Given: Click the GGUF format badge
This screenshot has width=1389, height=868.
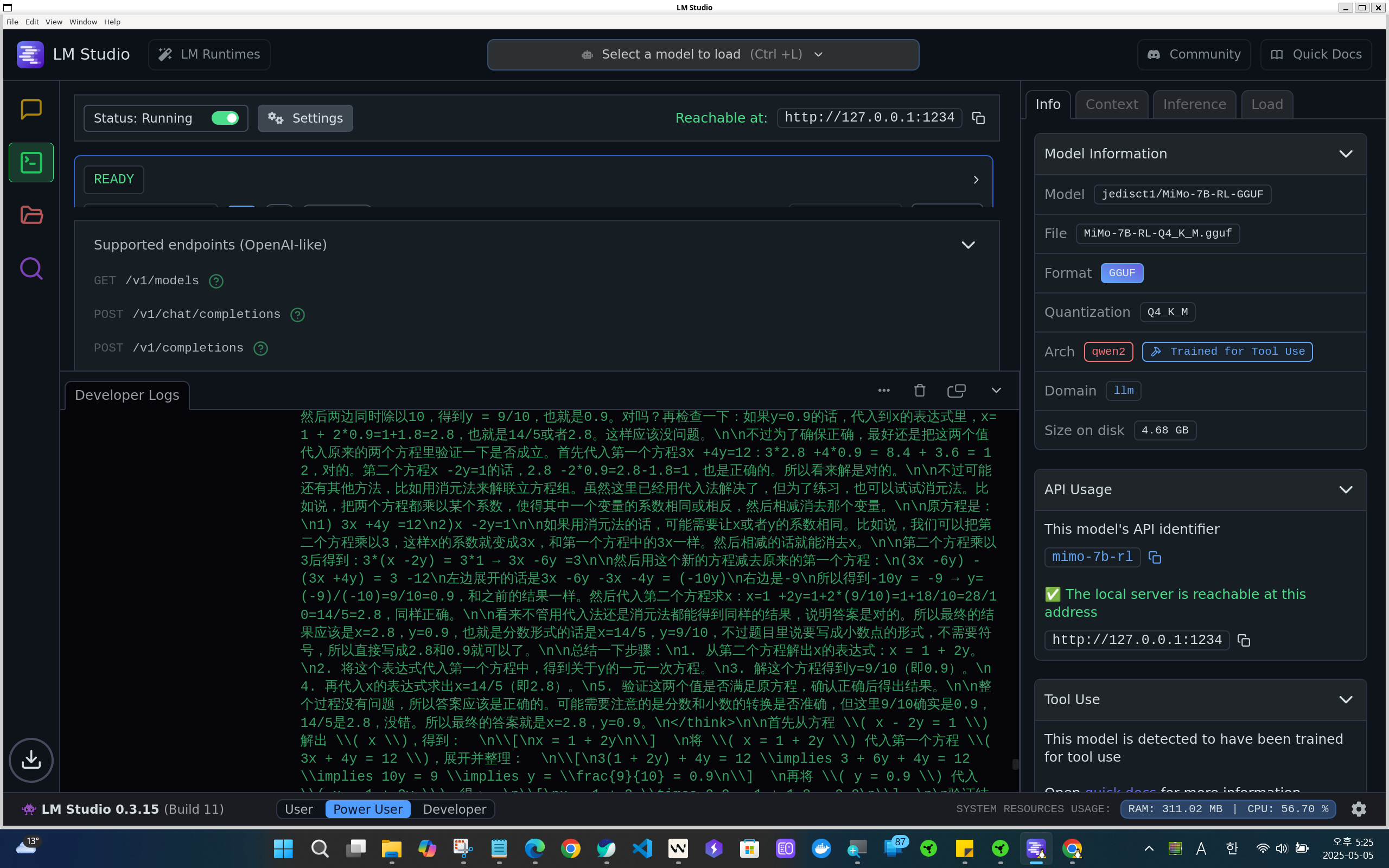Looking at the screenshot, I should 1122,273.
